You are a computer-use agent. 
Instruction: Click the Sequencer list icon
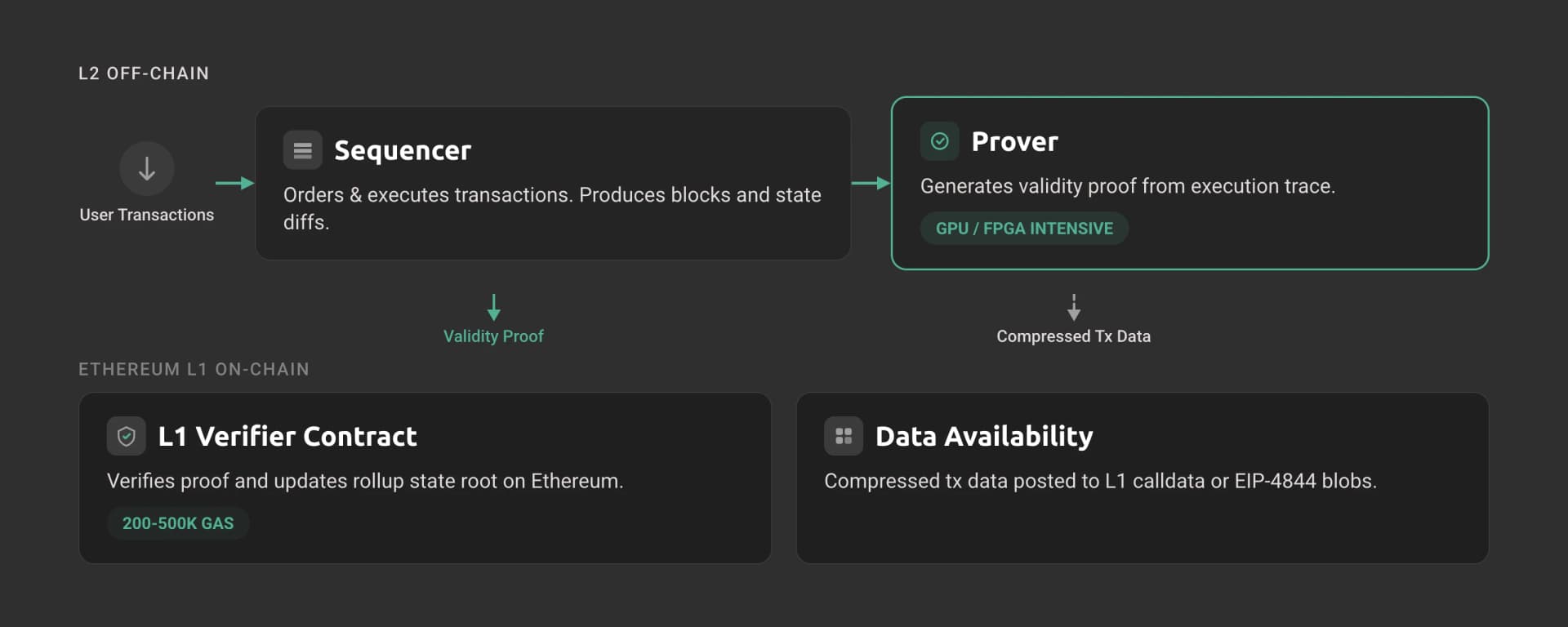[302, 150]
